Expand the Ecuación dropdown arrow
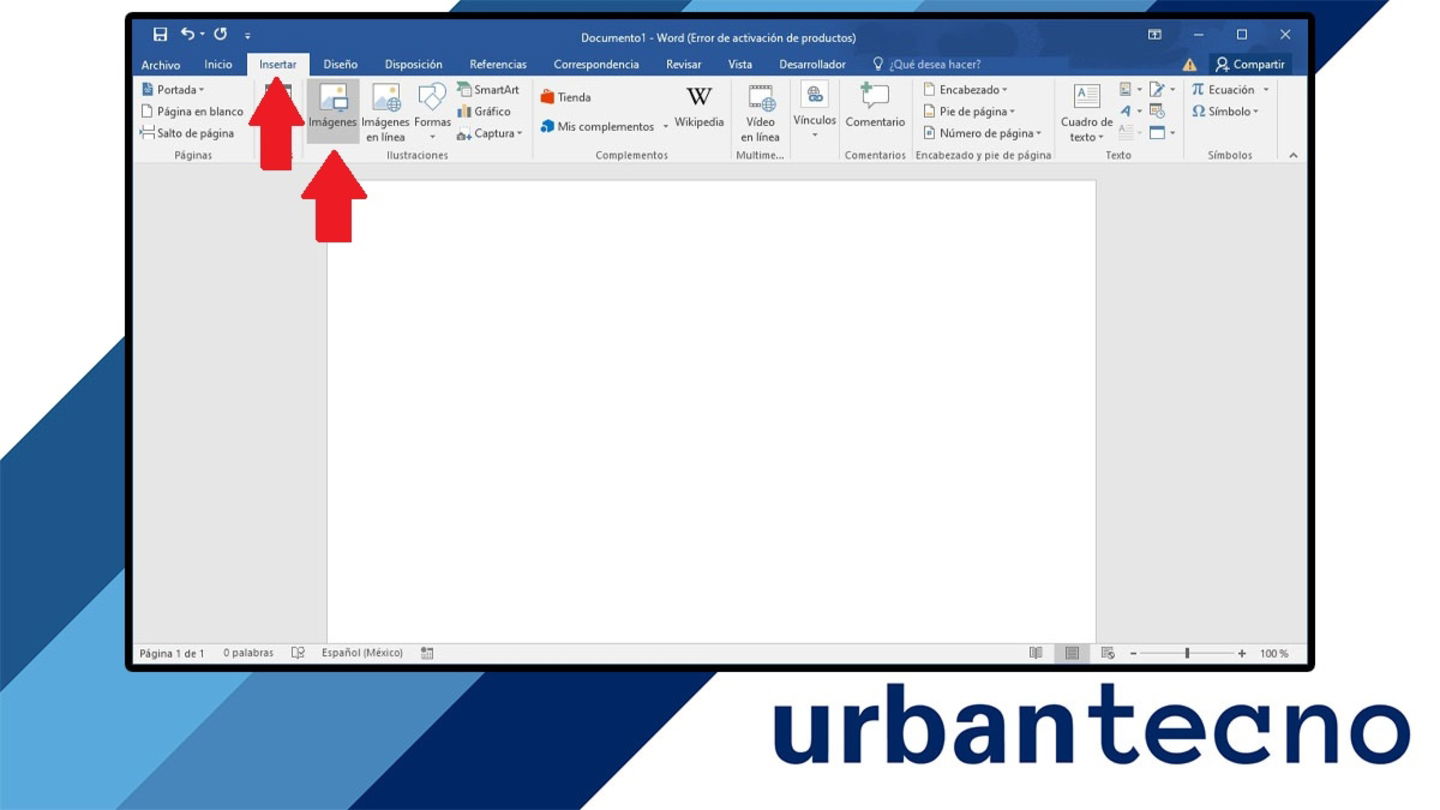The width and height of the screenshot is (1440, 810). [1266, 90]
